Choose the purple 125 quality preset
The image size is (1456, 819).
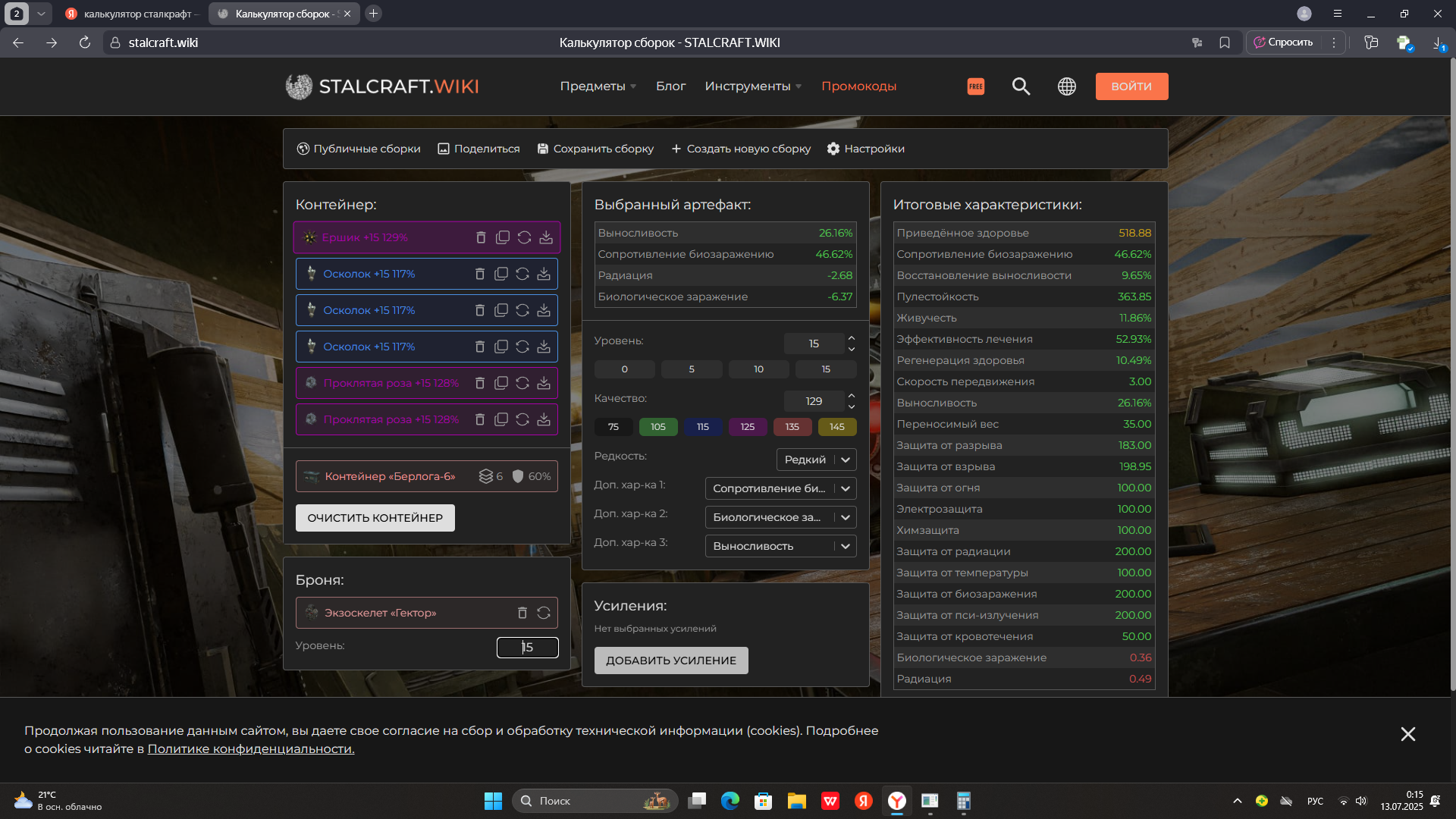click(748, 427)
